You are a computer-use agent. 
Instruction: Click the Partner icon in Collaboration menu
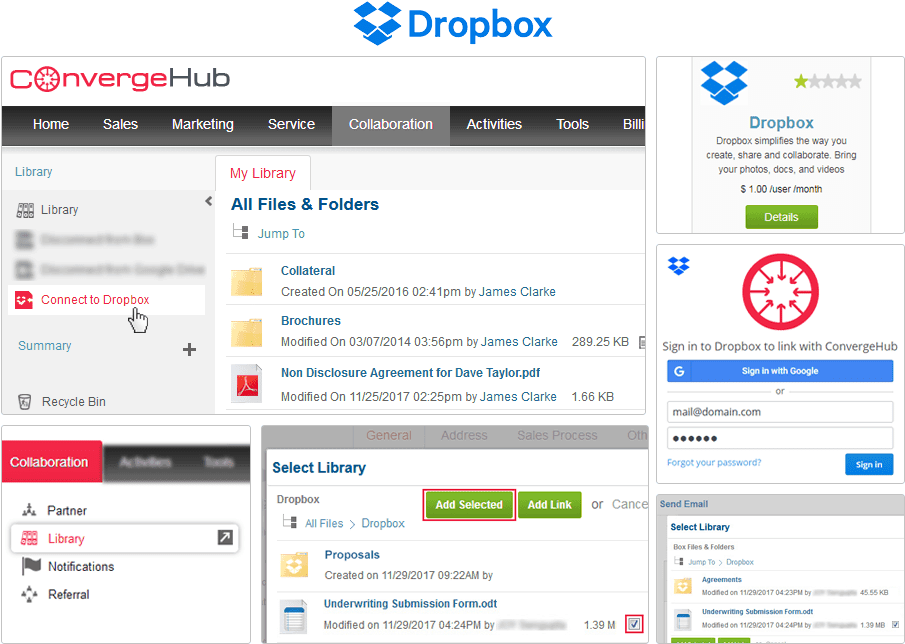29,510
